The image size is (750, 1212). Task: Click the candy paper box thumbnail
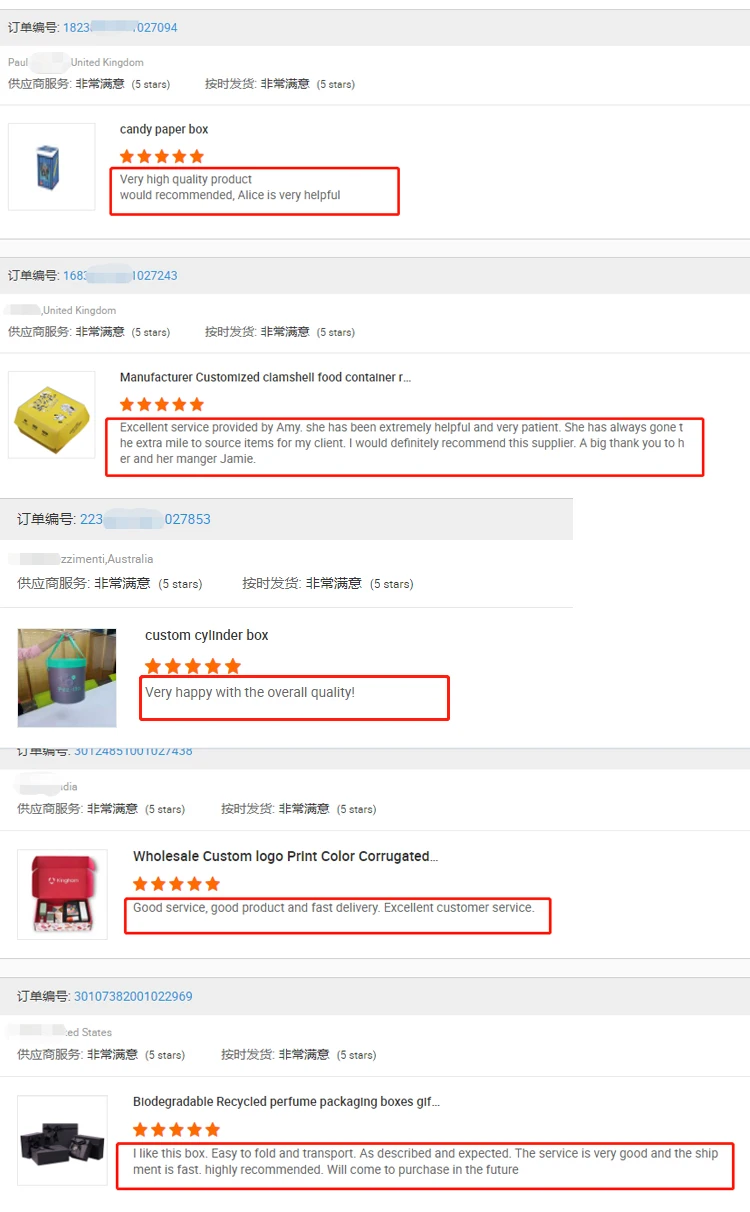[52, 167]
